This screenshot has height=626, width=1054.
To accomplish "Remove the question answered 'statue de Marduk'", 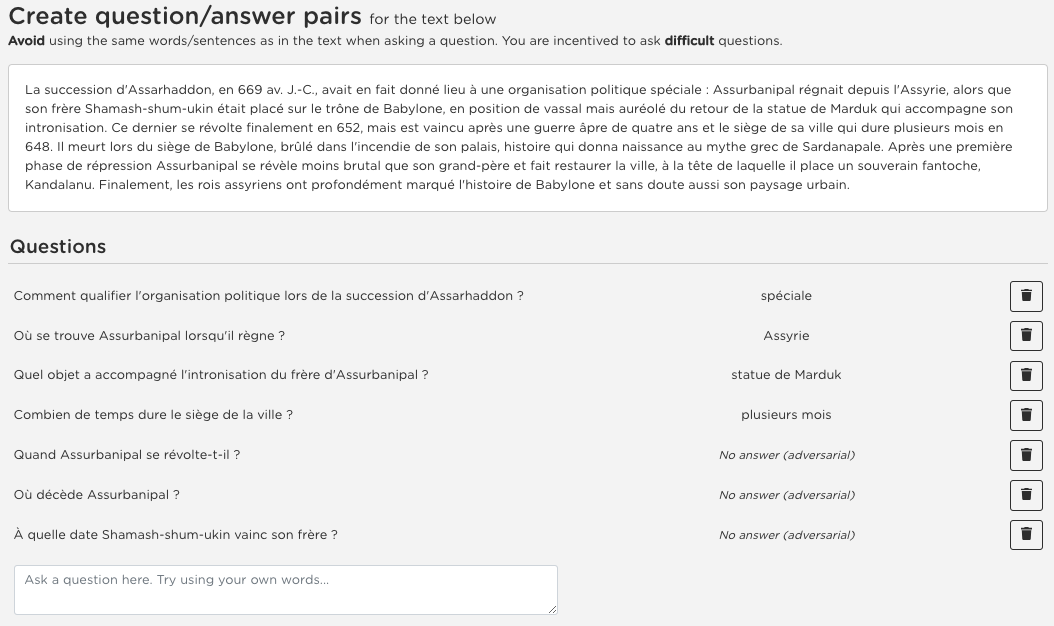I will [x=1026, y=375].
